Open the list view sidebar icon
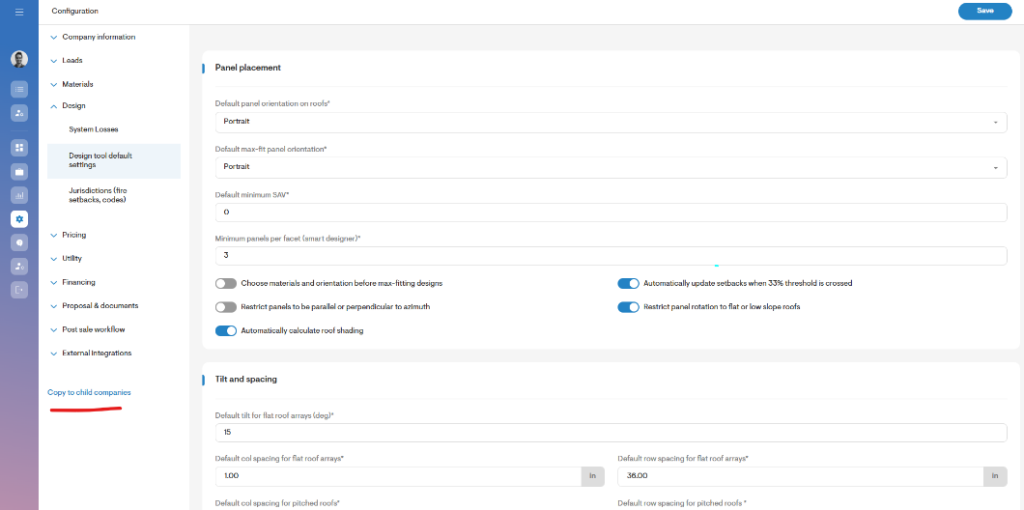 click(x=19, y=89)
